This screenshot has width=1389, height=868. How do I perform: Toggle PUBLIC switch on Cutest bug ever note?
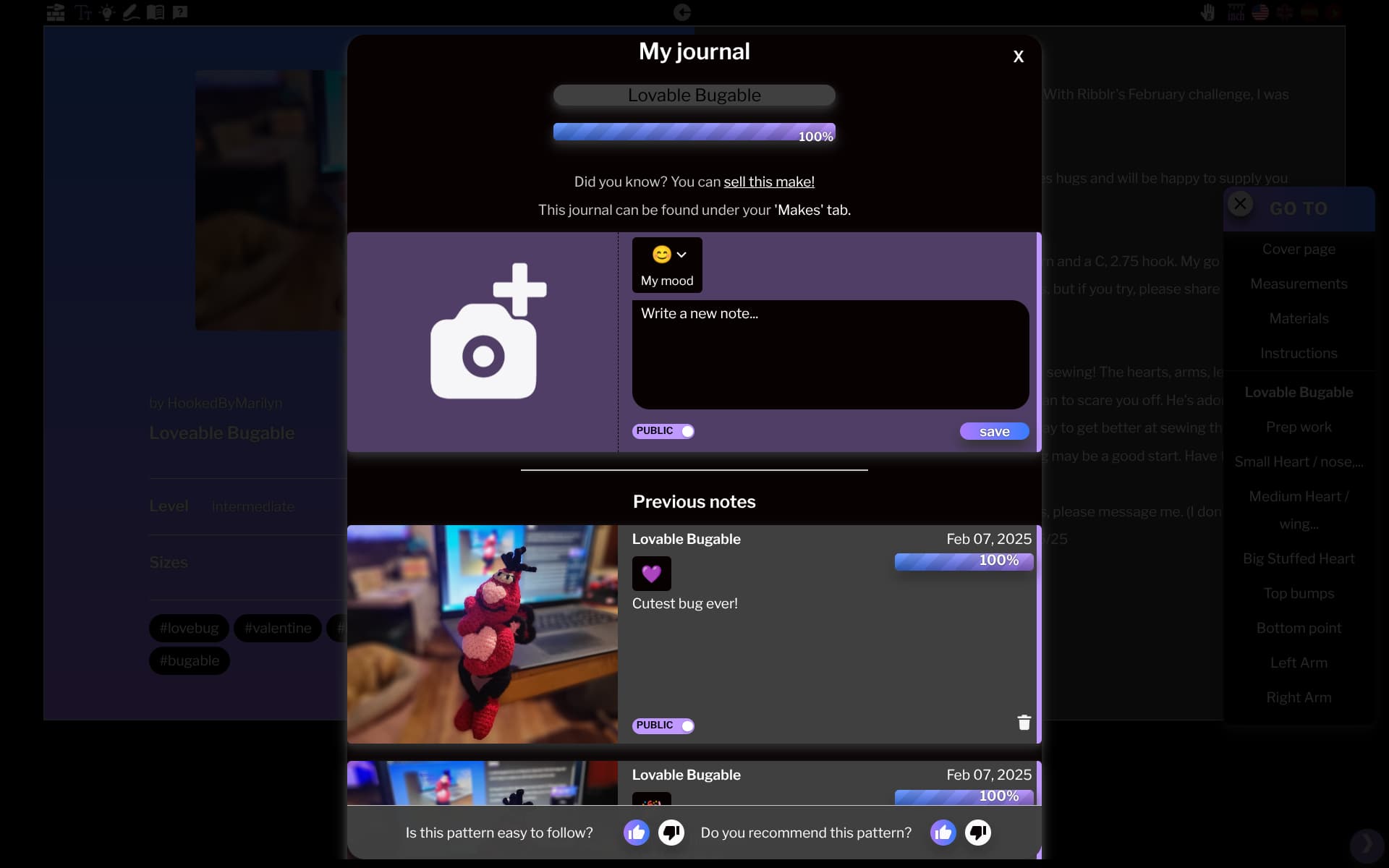pos(663,726)
